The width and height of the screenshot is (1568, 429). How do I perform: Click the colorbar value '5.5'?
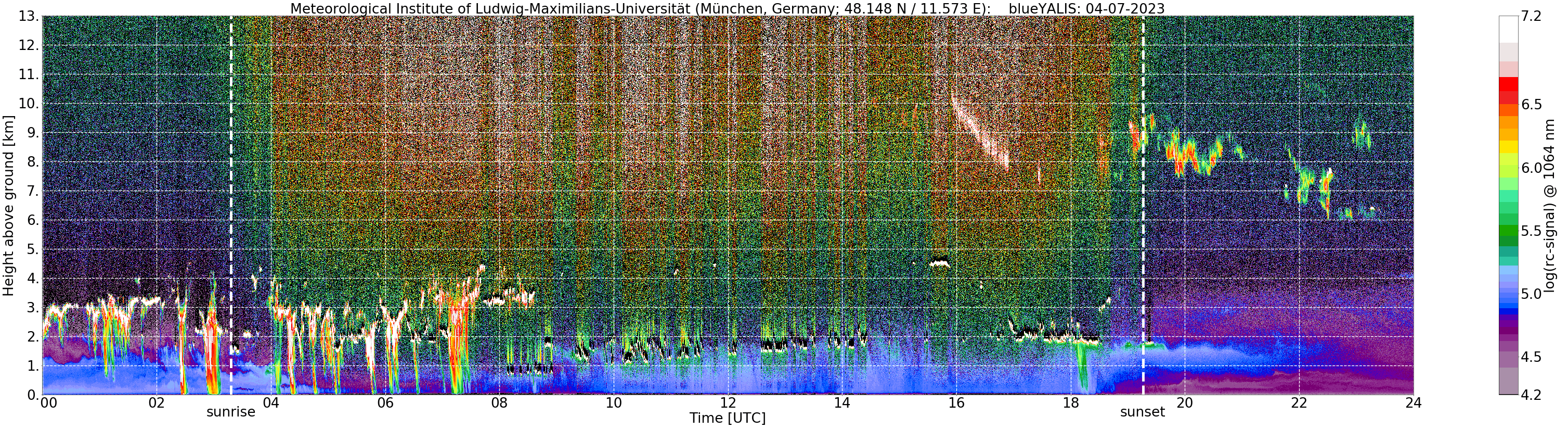pos(1532,231)
